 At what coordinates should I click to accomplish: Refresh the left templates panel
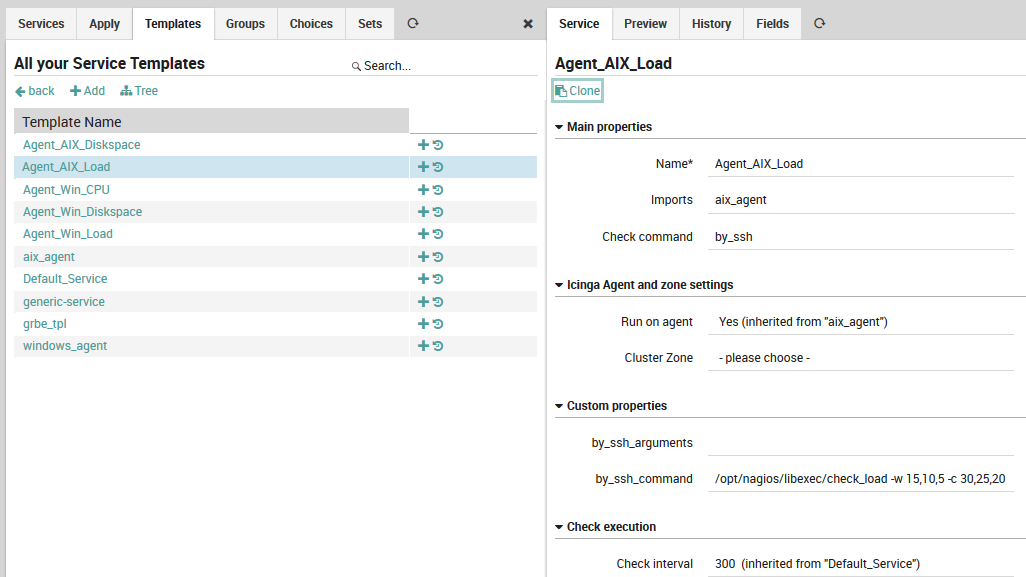click(412, 23)
